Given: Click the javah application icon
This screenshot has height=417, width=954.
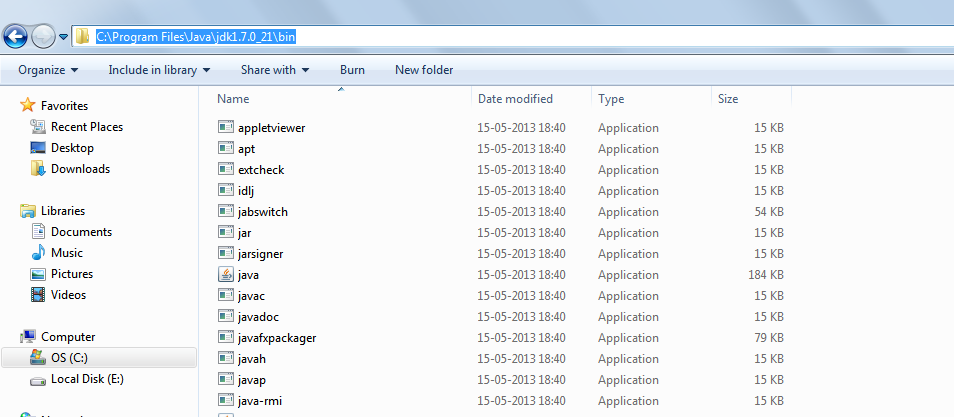Looking at the screenshot, I should pyautogui.click(x=226, y=358).
